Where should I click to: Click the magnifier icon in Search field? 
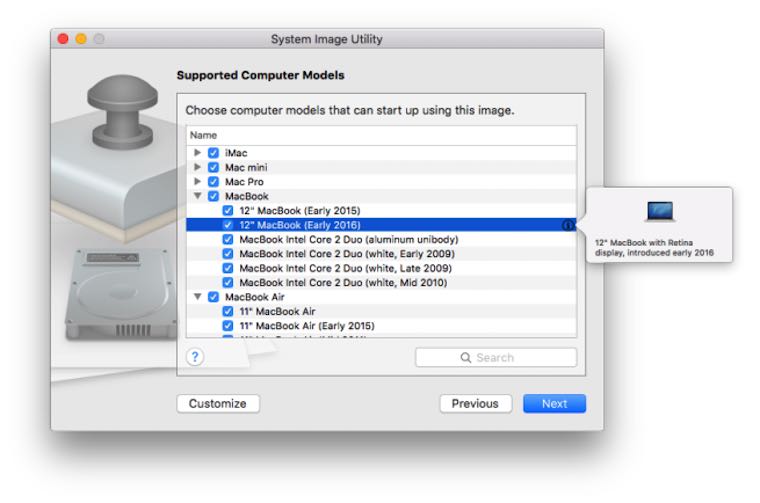click(x=465, y=358)
